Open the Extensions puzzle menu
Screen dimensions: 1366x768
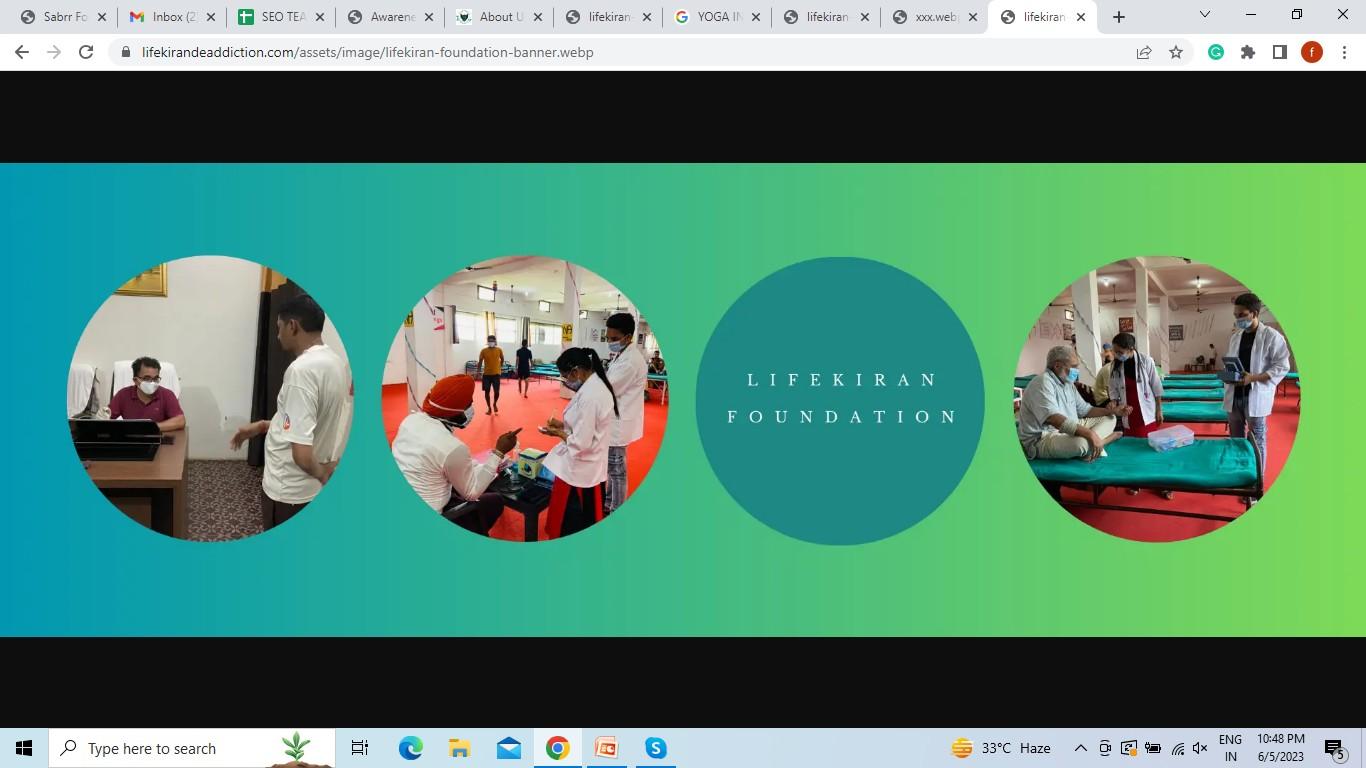1248,52
